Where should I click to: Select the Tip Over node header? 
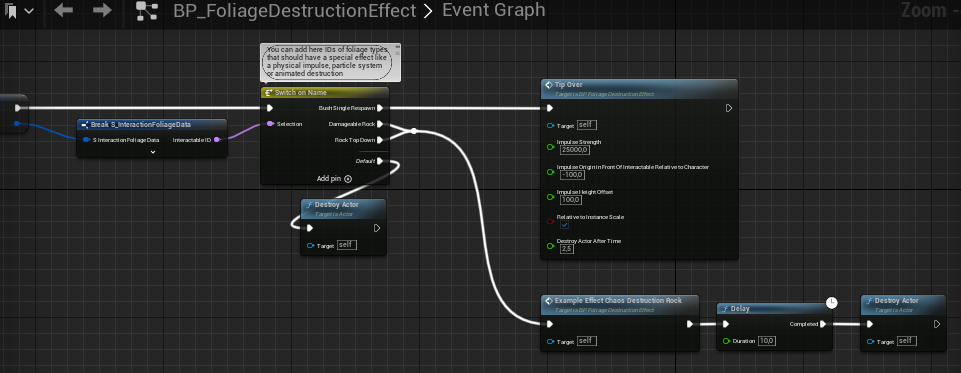[x=639, y=89]
